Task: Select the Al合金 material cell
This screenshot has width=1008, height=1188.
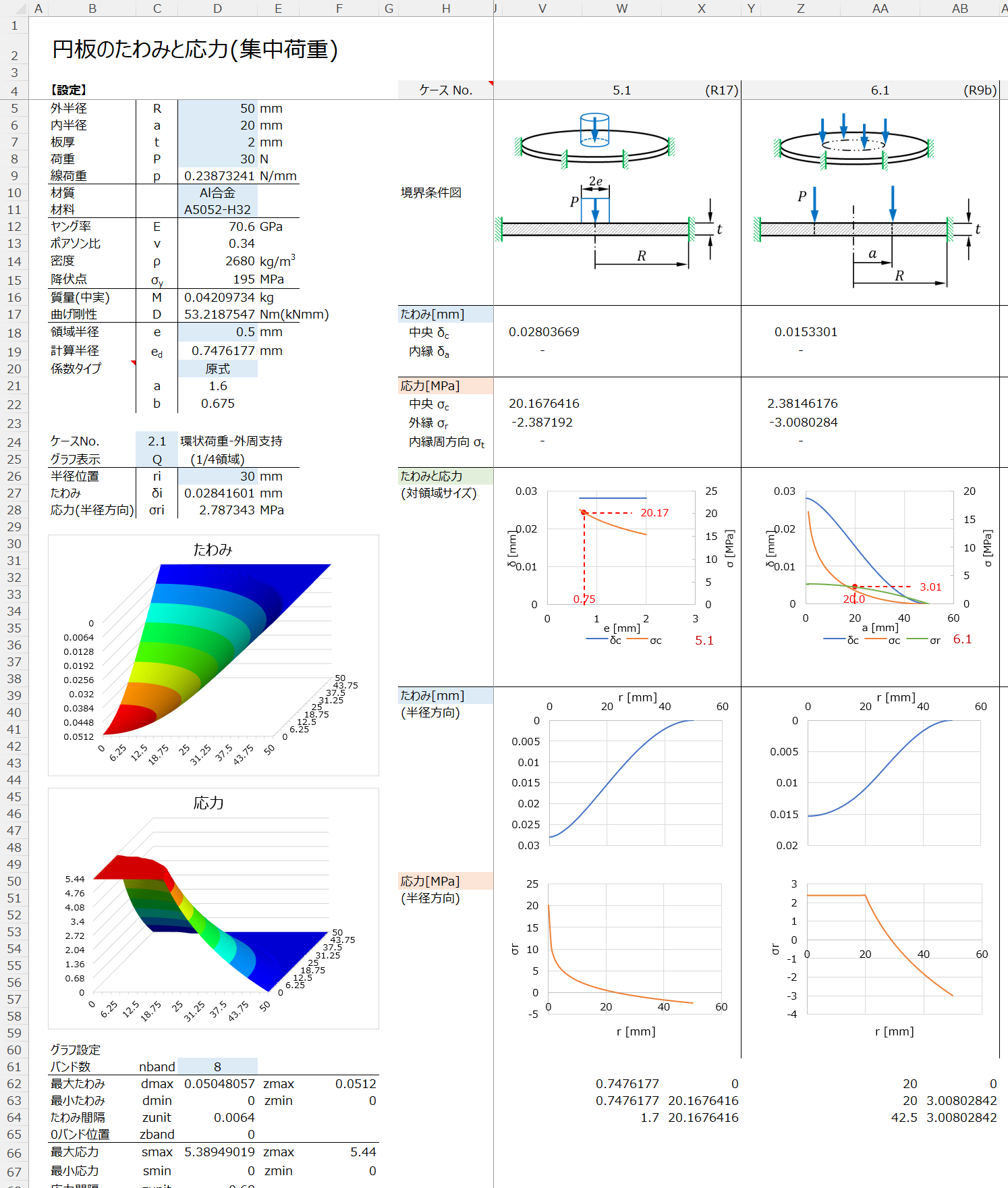Action: (217, 193)
